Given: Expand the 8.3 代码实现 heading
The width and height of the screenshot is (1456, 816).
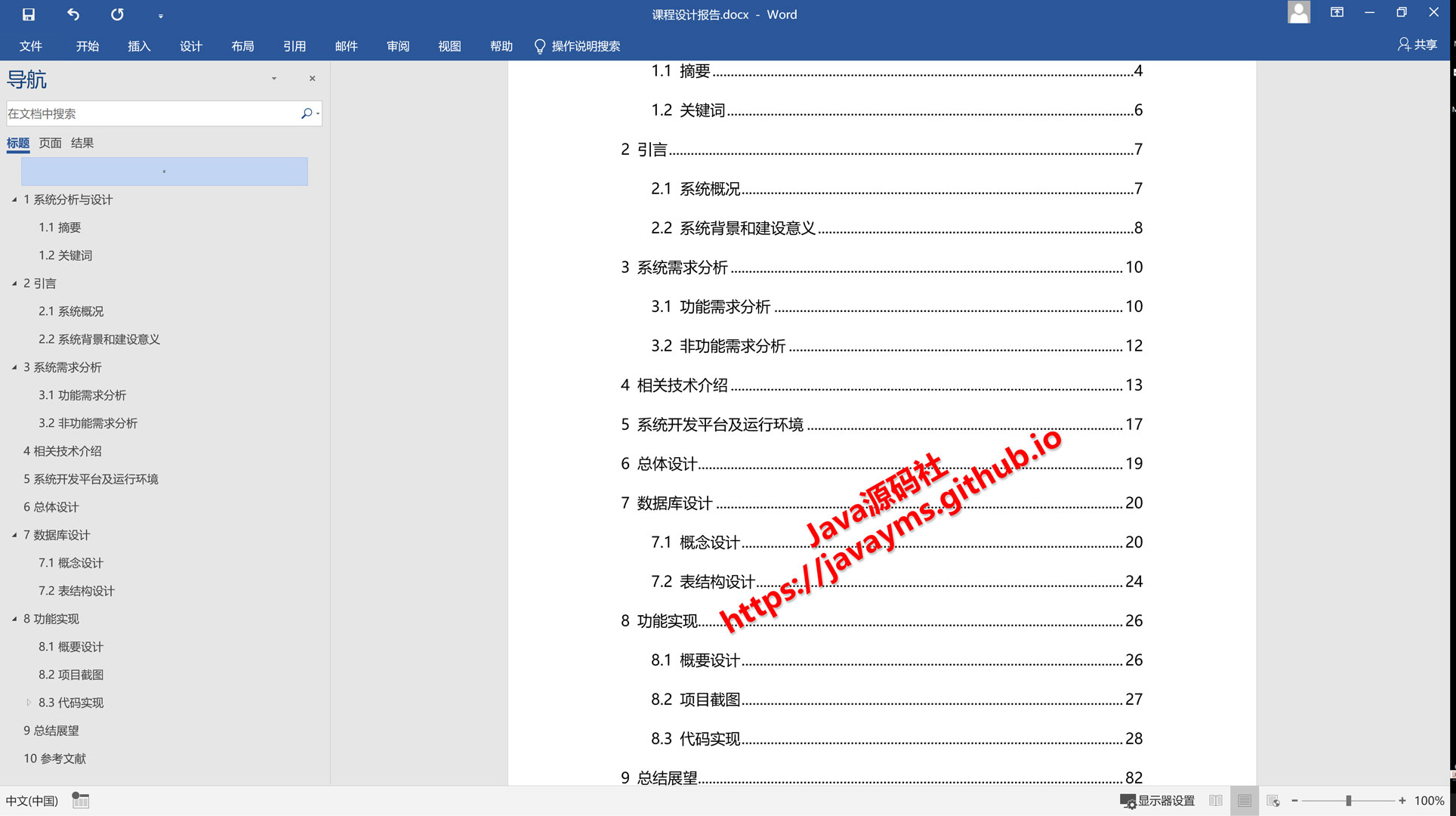Looking at the screenshot, I should coord(29,703).
